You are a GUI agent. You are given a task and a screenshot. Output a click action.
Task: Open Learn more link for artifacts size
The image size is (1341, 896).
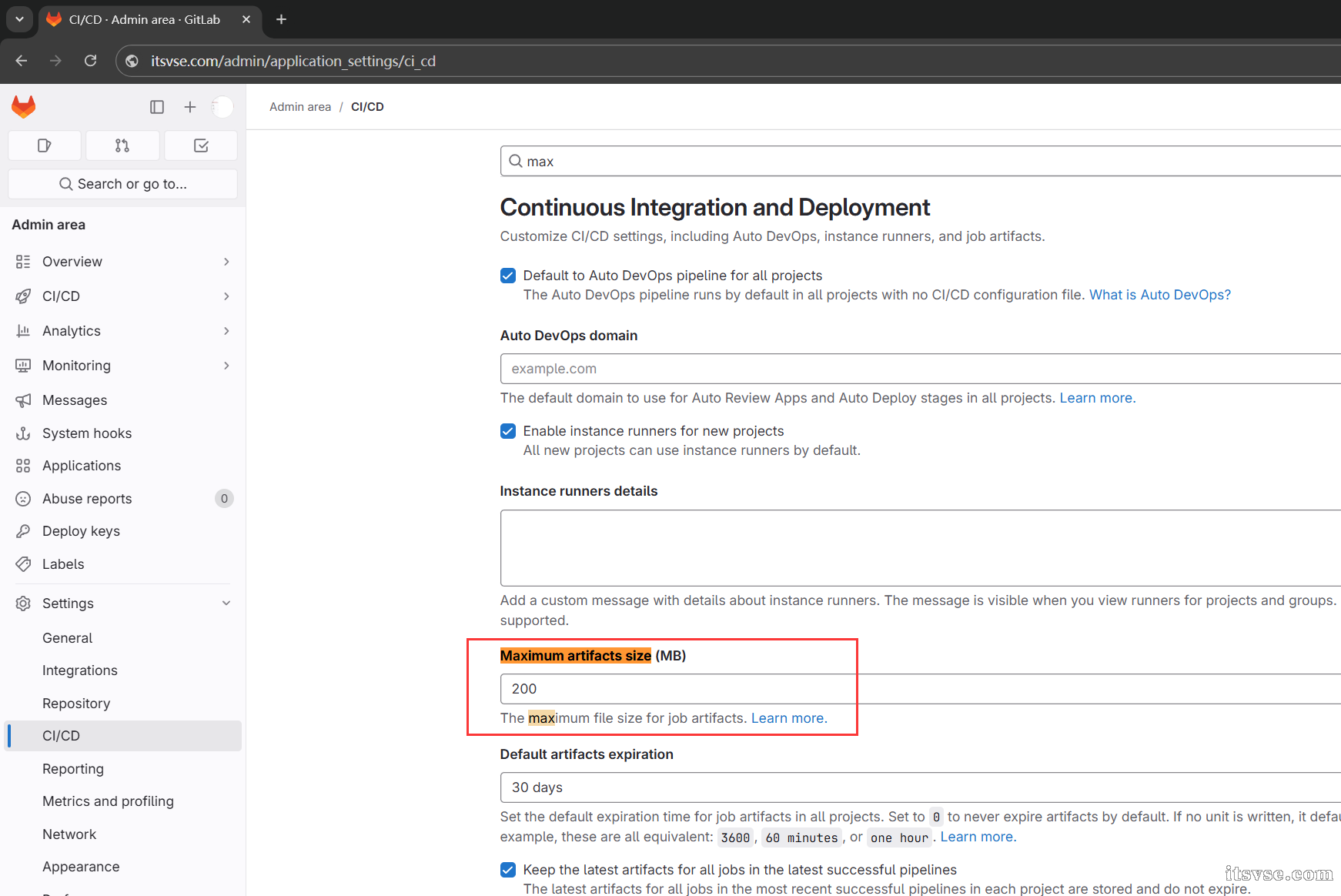(x=788, y=718)
